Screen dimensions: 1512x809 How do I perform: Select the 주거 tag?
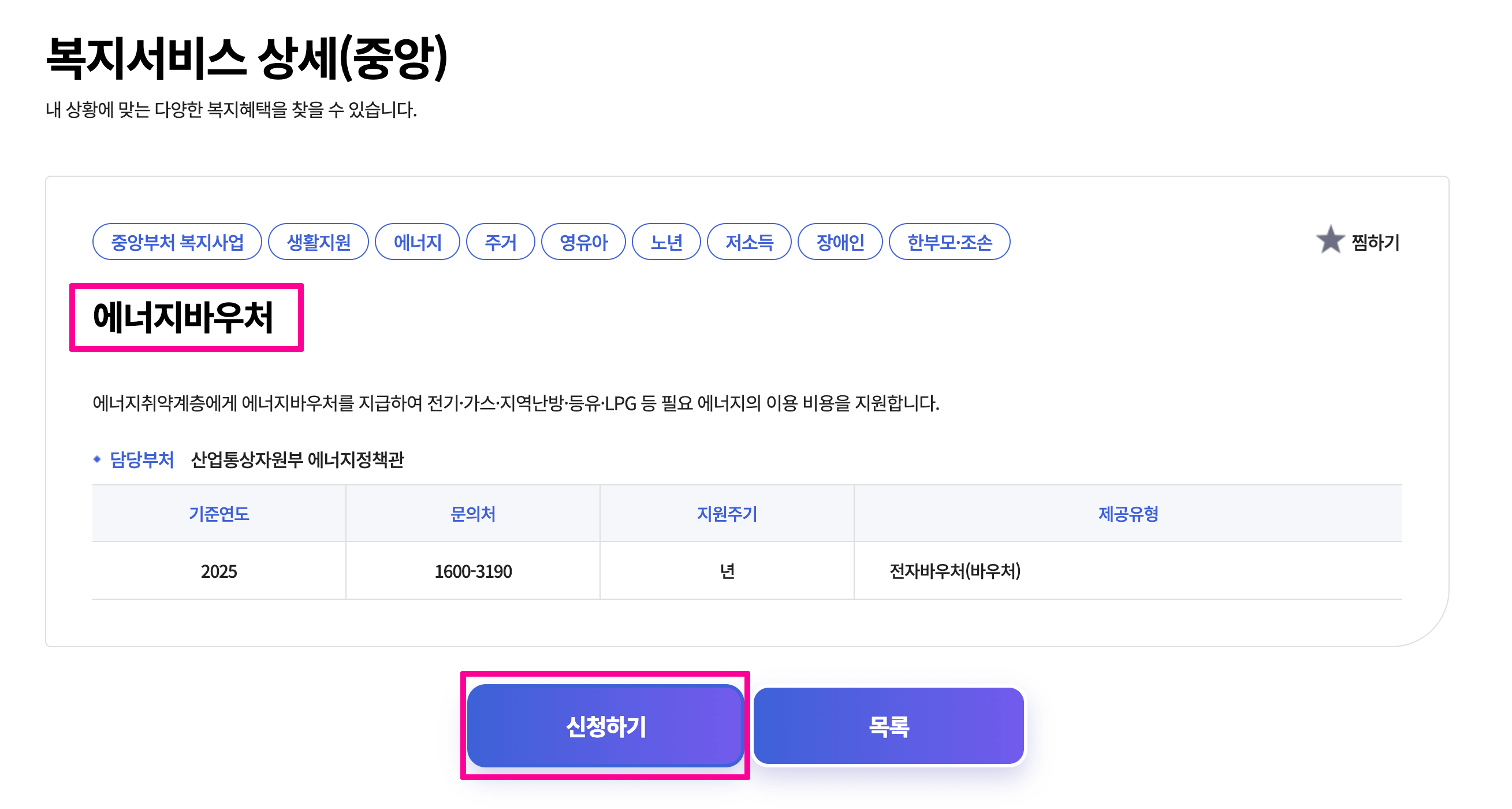point(500,242)
